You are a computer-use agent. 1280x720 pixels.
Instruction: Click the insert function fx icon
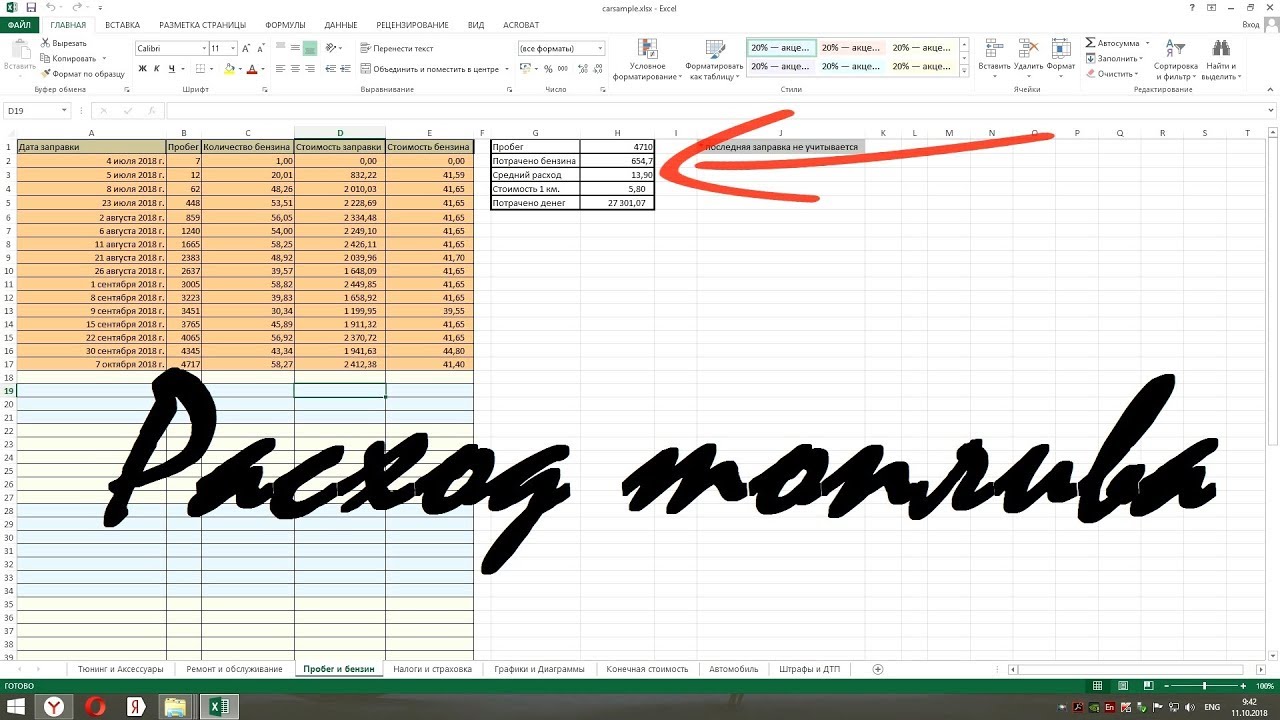click(x=151, y=111)
